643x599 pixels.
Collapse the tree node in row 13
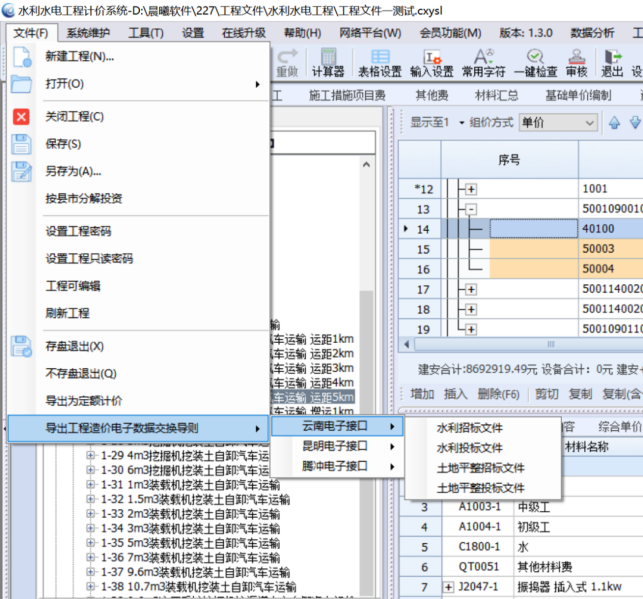[x=470, y=209]
